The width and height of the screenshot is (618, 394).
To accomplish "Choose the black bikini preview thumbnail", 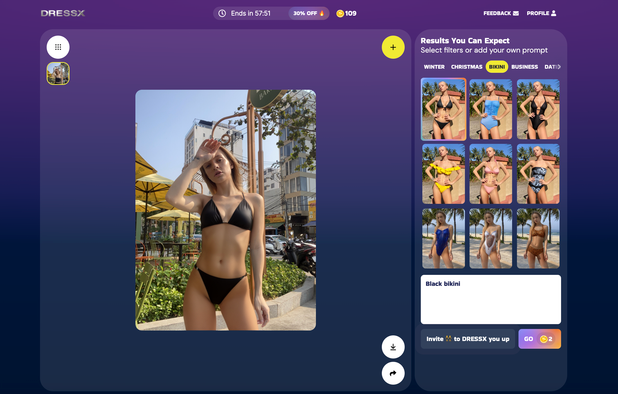I will 443,109.
